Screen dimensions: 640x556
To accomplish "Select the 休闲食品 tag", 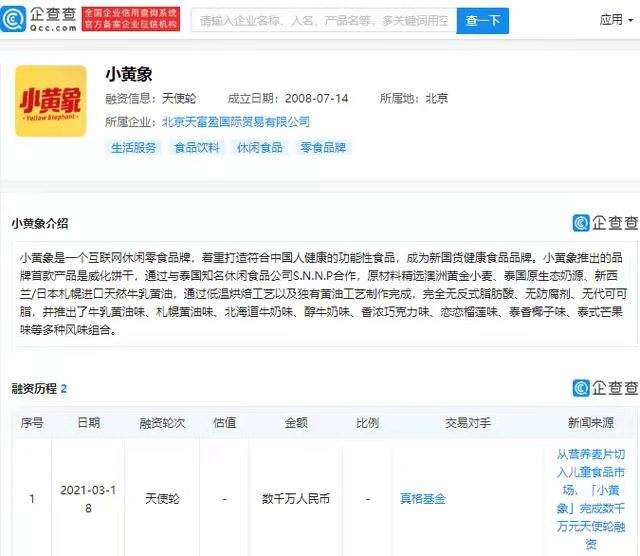I will coord(260,147).
